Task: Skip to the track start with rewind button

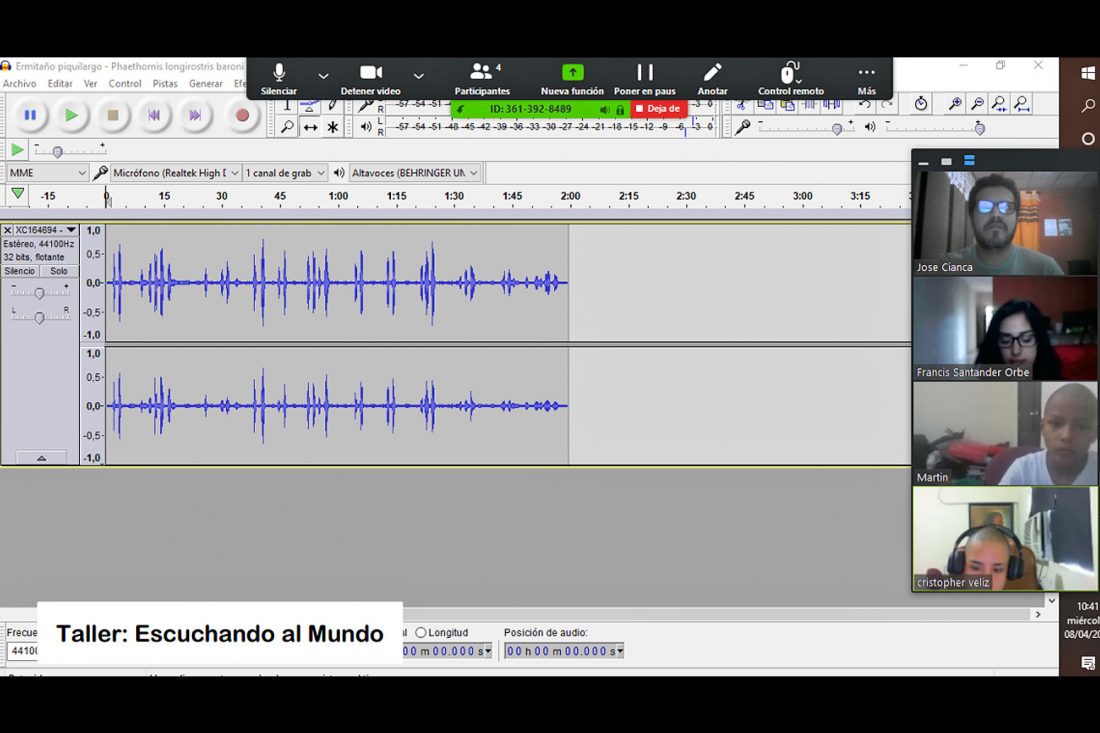Action: pos(156,115)
